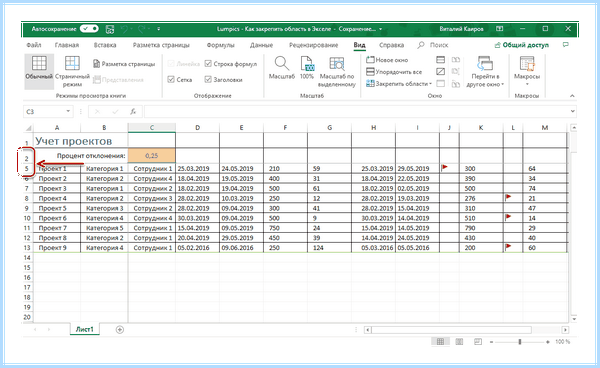Toggle Строка формул checkbox

click(208, 64)
